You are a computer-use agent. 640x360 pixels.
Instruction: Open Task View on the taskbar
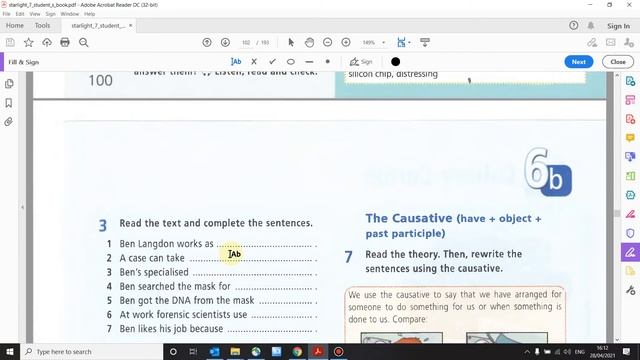[193, 351]
